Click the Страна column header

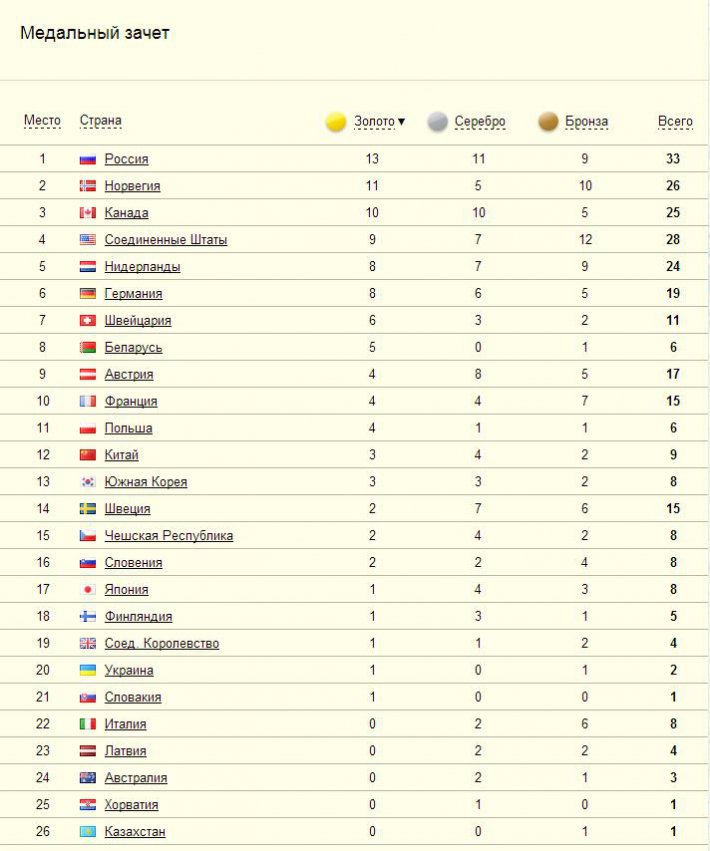[x=101, y=121]
